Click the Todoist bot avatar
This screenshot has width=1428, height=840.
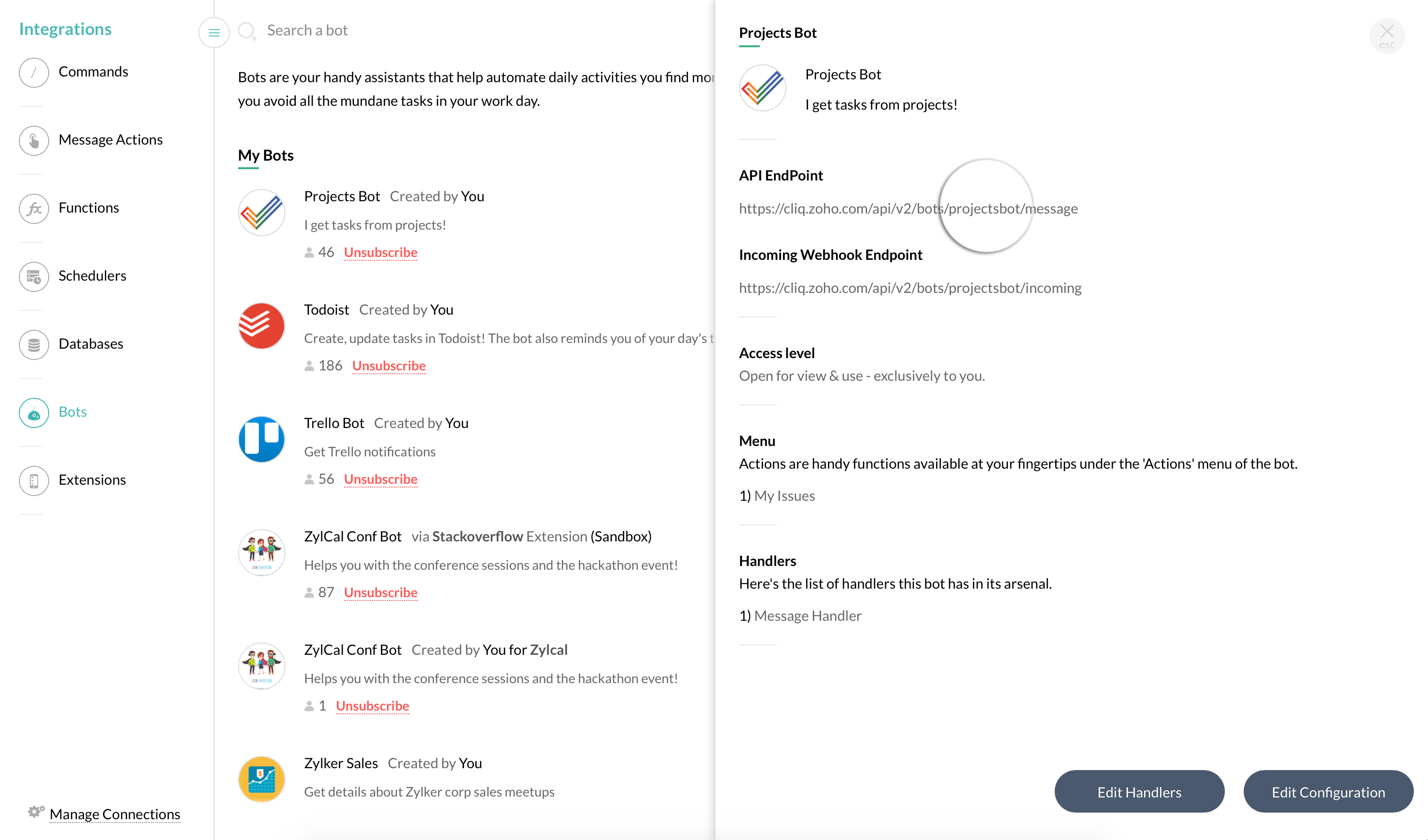coord(261,326)
